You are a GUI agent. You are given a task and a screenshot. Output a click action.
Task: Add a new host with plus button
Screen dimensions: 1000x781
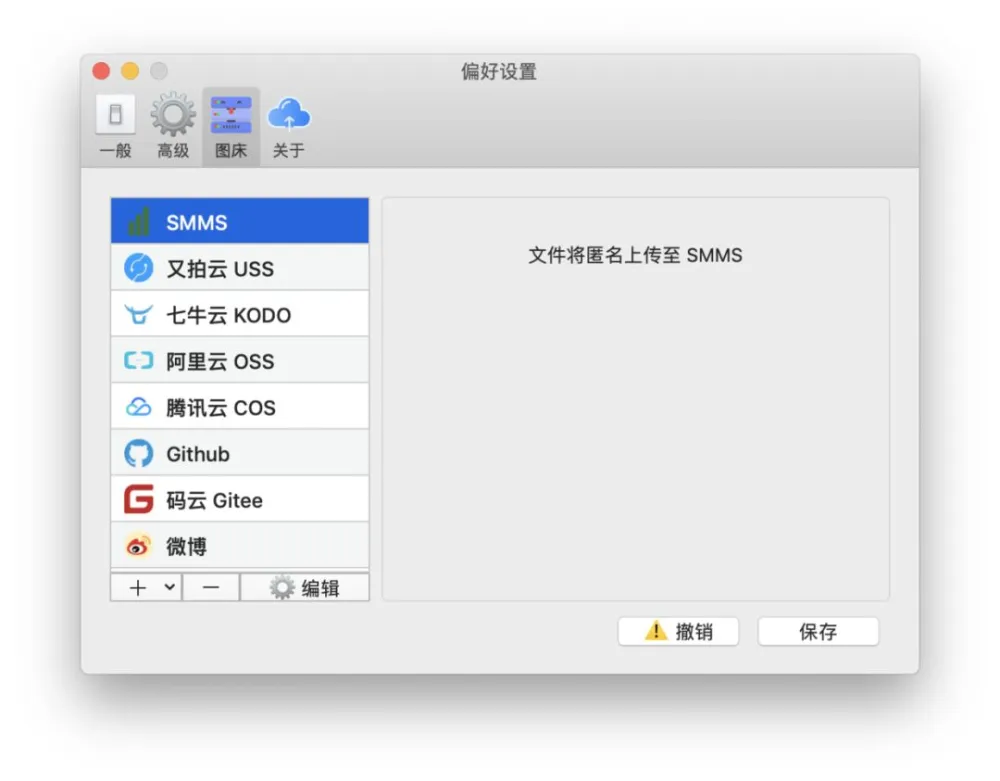point(138,587)
